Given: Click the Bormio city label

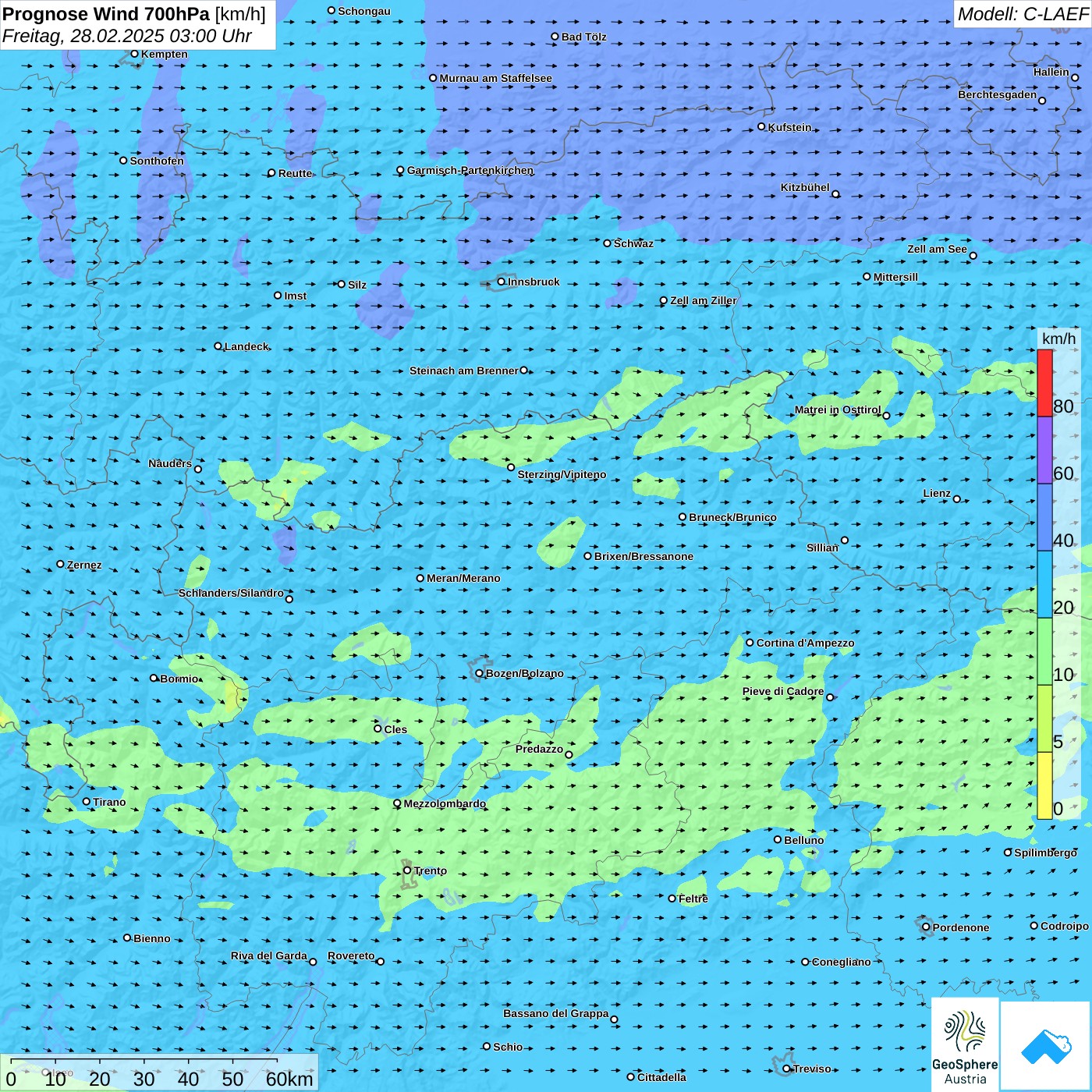Looking at the screenshot, I should pos(179,679).
